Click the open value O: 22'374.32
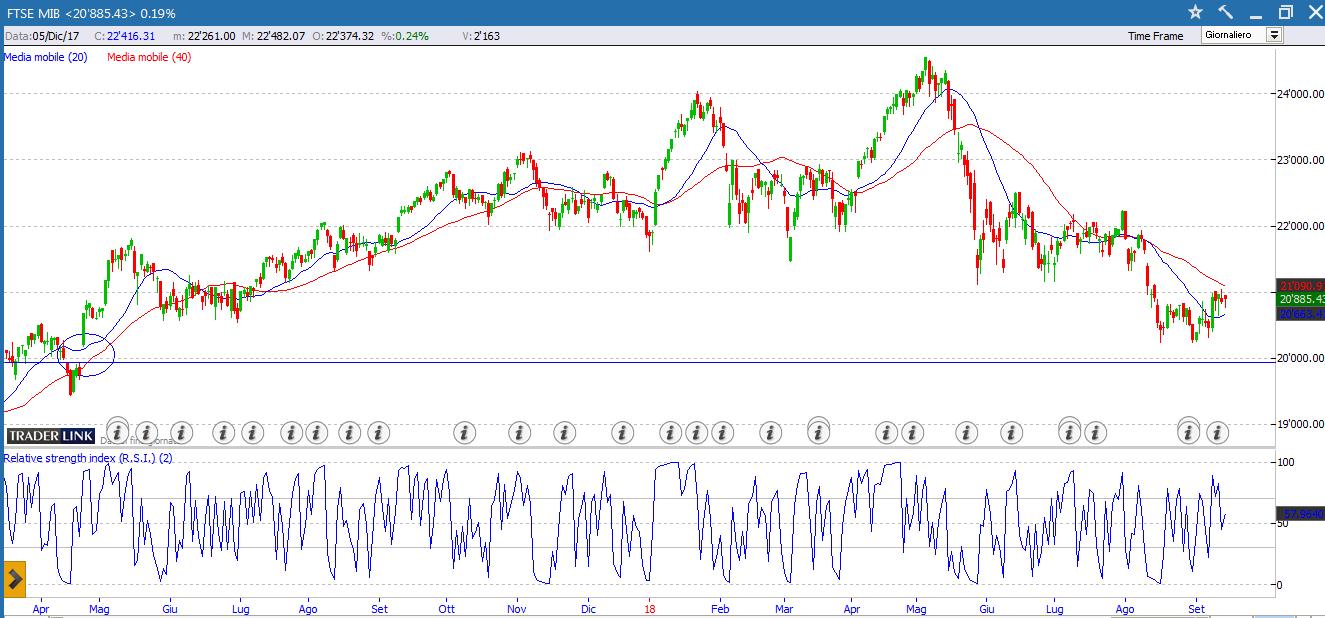 [343, 36]
